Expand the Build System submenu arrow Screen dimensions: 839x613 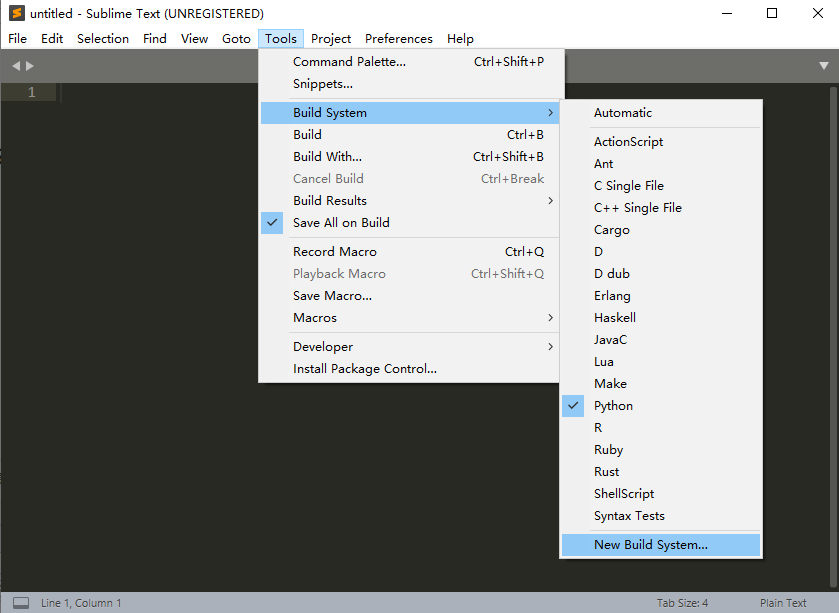click(551, 113)
